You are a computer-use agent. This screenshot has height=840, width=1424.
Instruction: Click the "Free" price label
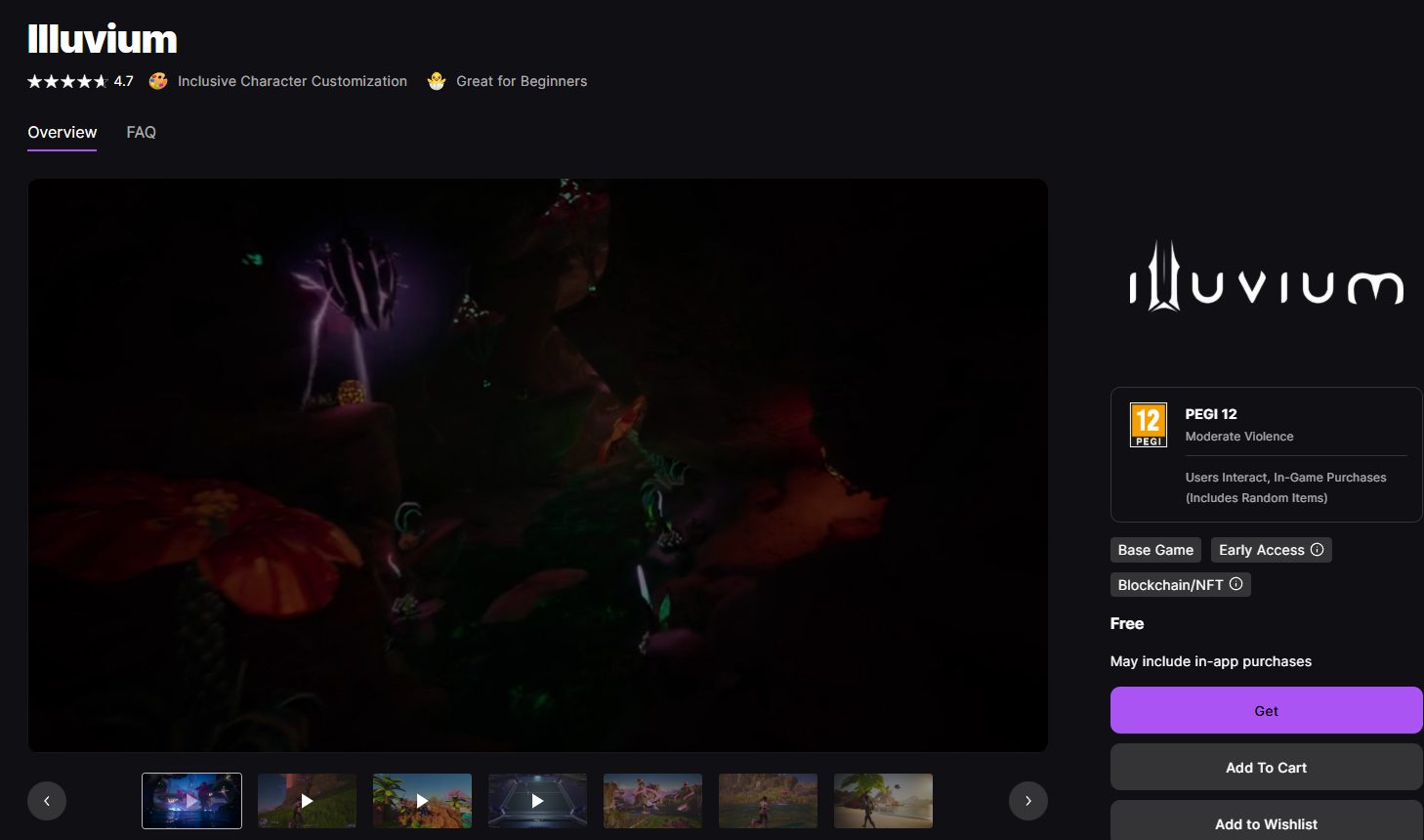[1127, 623]
